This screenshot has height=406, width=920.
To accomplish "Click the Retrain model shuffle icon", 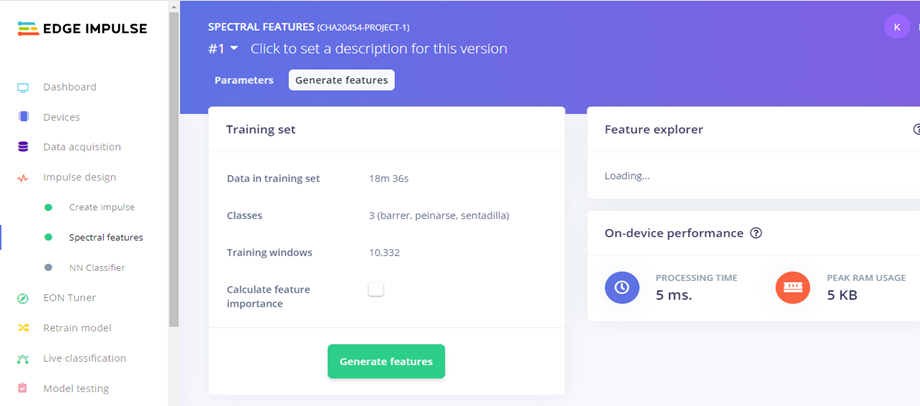I will coord(23,328).
